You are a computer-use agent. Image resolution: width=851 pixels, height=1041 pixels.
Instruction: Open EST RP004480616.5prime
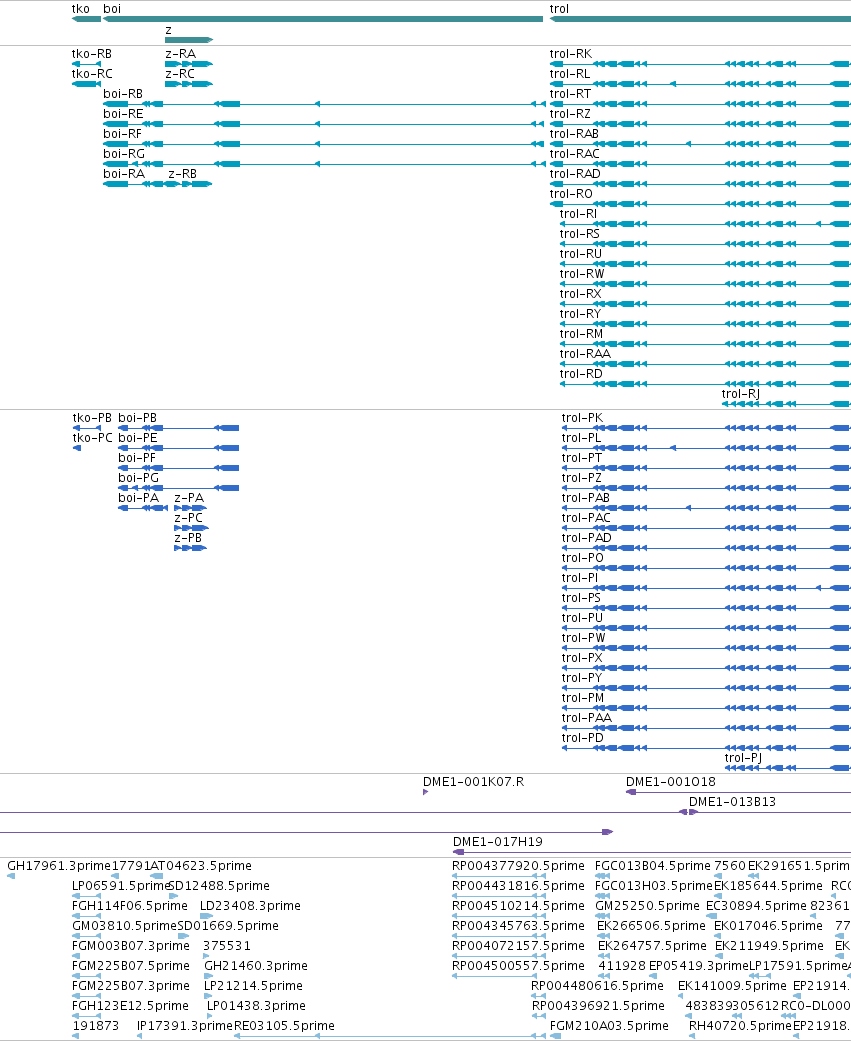[x=597, y=986]
